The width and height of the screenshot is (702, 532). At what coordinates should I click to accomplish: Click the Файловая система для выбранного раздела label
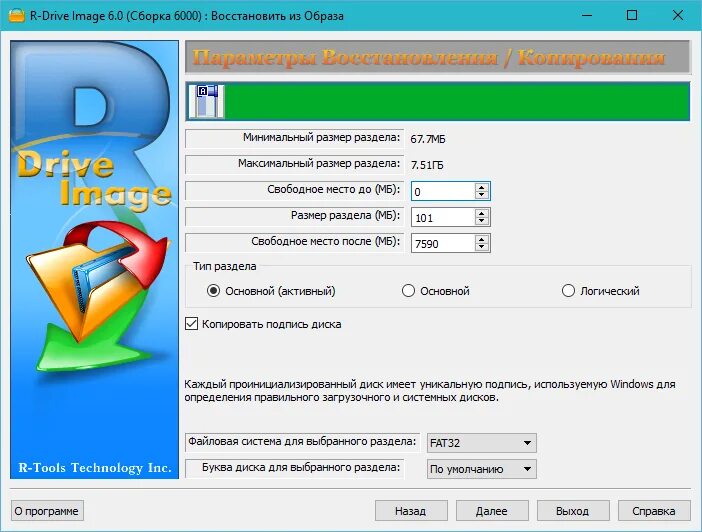pyautogui.click(x=302, y=442)
